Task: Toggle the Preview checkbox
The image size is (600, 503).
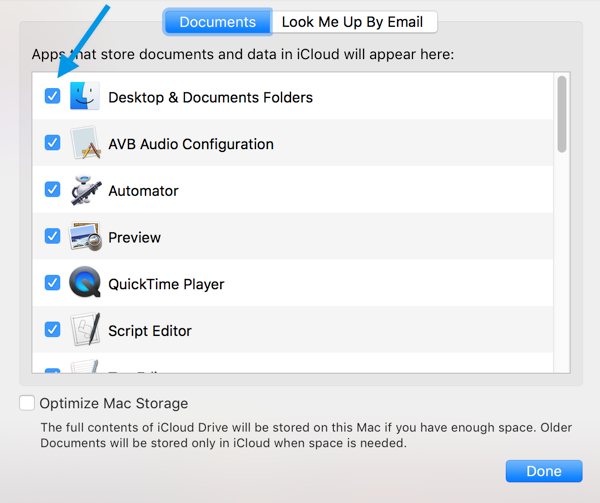Action: point(52,236)
